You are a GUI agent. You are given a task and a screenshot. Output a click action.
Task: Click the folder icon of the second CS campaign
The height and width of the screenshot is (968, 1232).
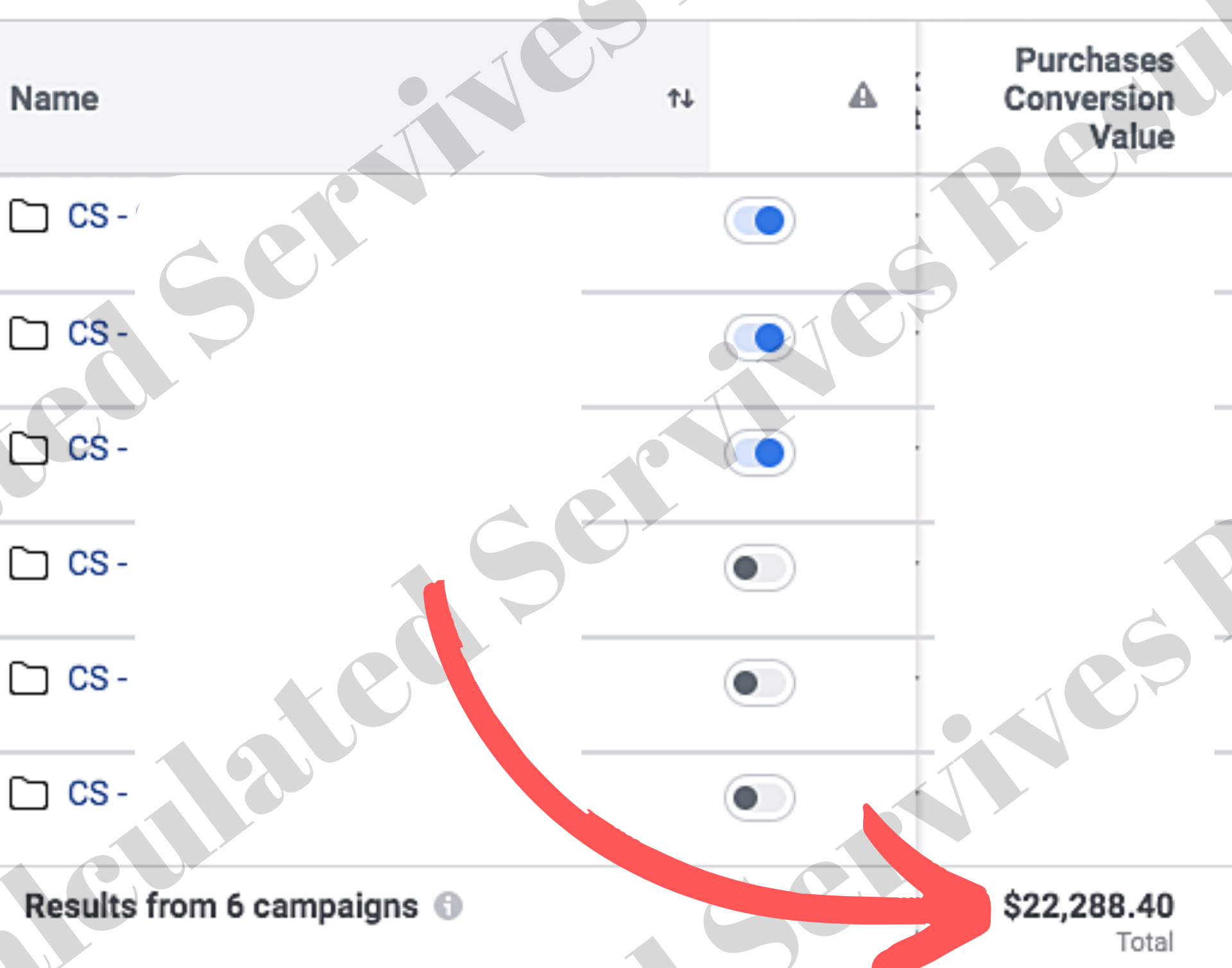28,333
